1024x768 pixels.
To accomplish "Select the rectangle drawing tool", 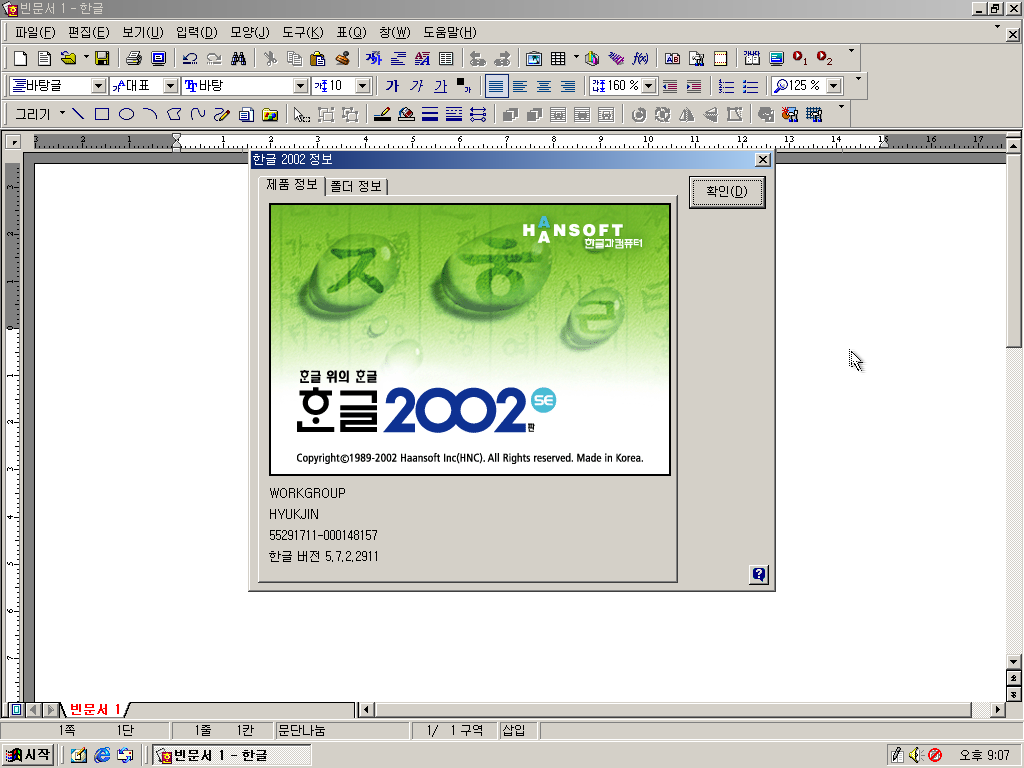I will click(102, 114).
